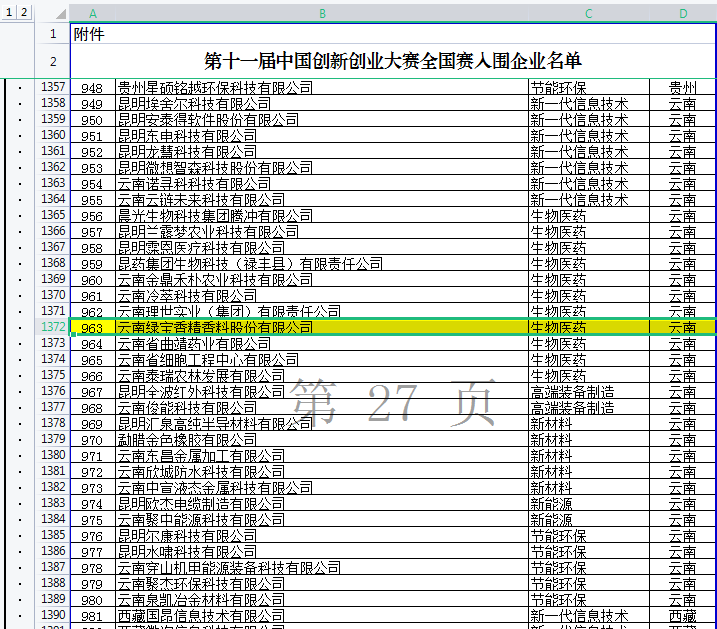Screen dimensions: 717x629
Task: Click cell 昆明霖恩医疗科技有限公司
Action: point(322,247)
